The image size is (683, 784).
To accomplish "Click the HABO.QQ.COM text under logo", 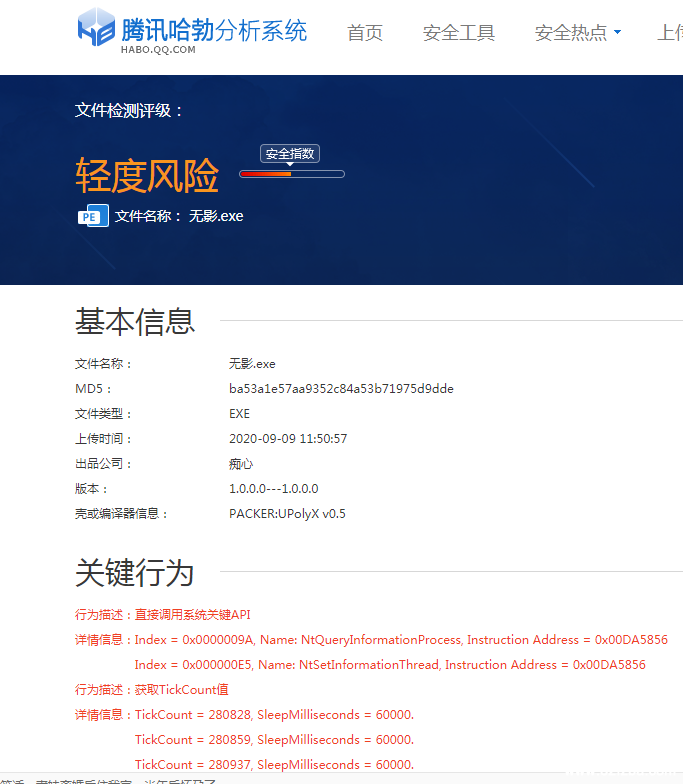I will [158, 48].
